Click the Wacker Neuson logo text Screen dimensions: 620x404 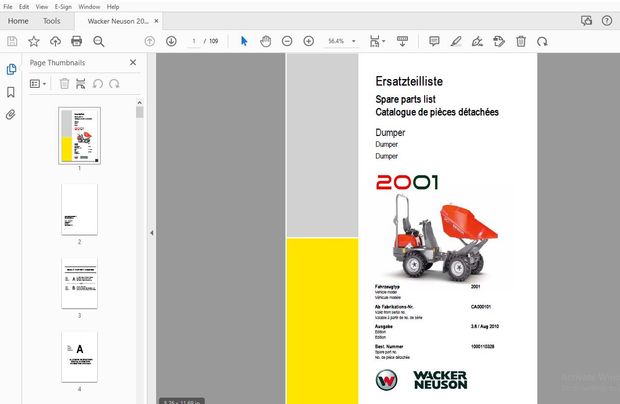tap(440, 380)
